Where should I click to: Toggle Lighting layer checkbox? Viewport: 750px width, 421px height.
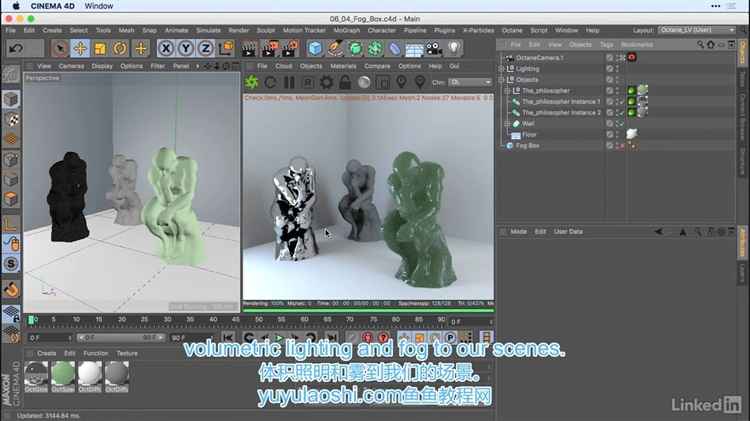[x=609, y=69]
